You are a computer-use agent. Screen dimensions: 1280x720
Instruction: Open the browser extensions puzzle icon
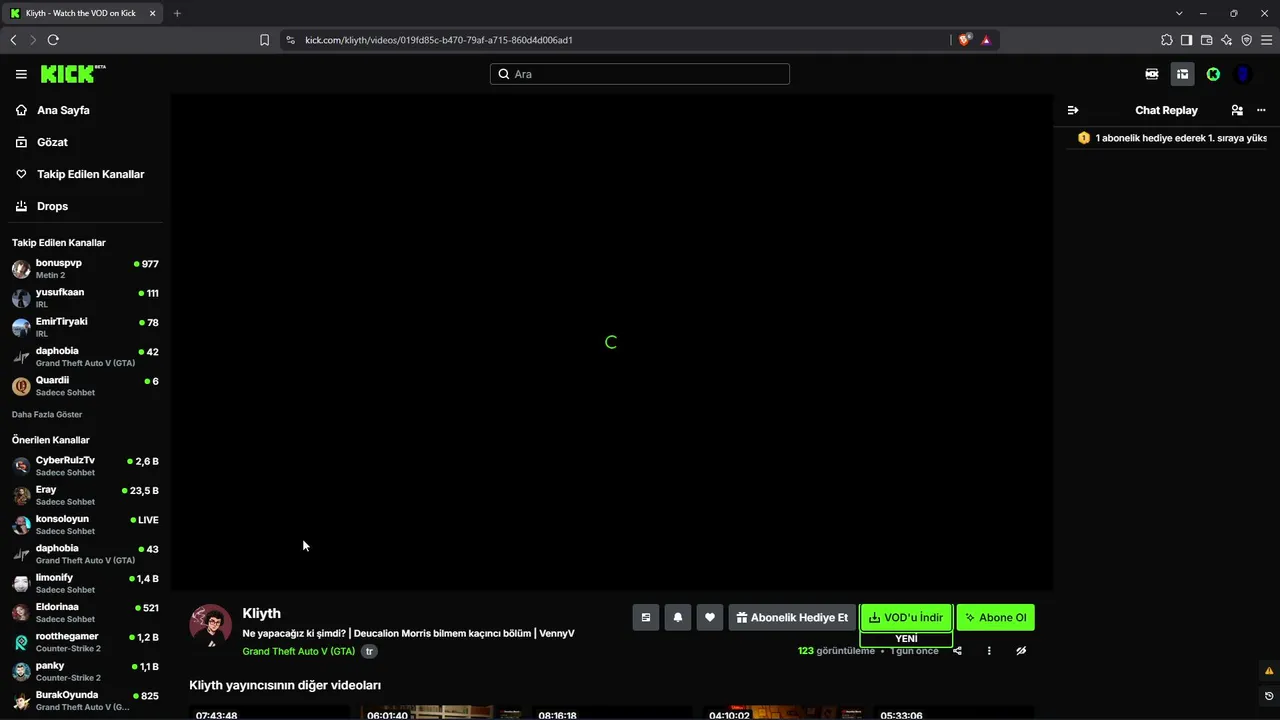1166,40
